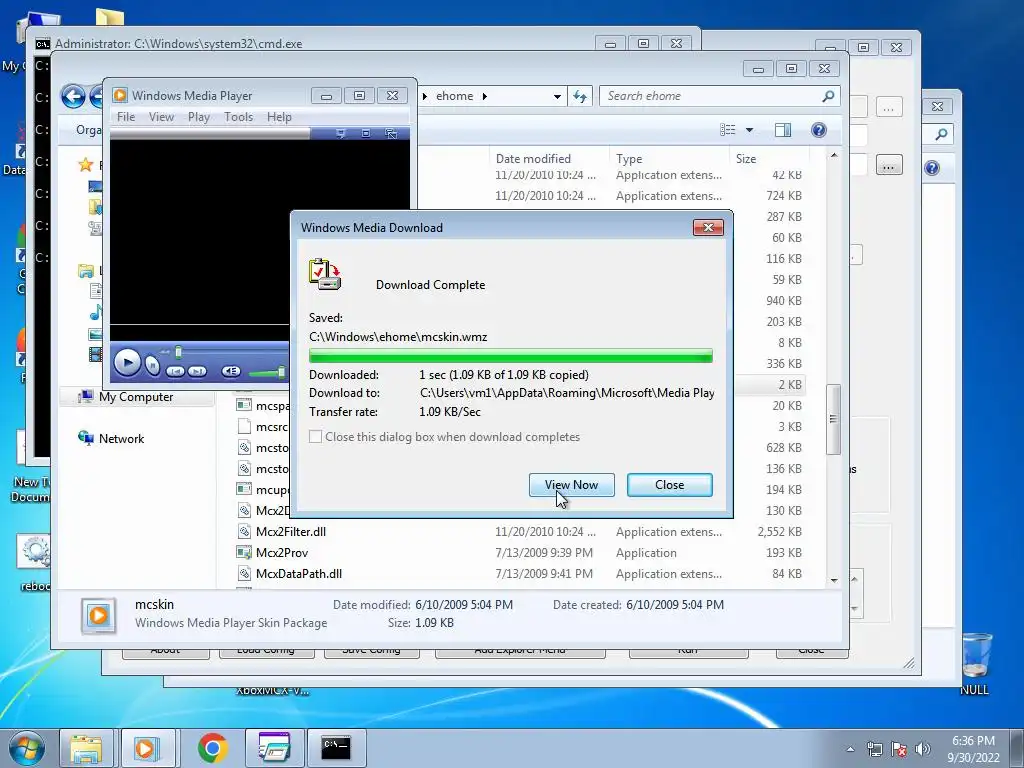Tick 'Close this dialog box when download completes'
1024x768 pixels.
tap(315, 436)
